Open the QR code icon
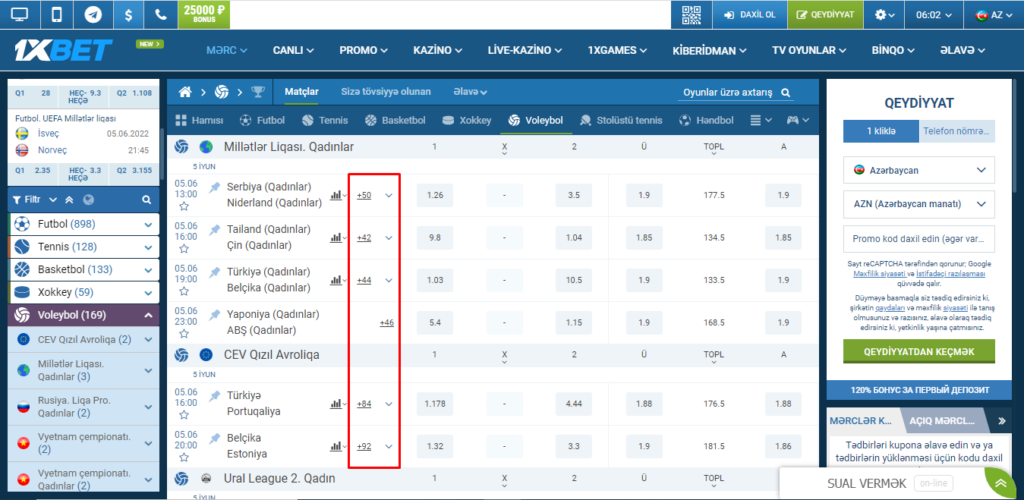1024x500 pixels. (691, 14)
